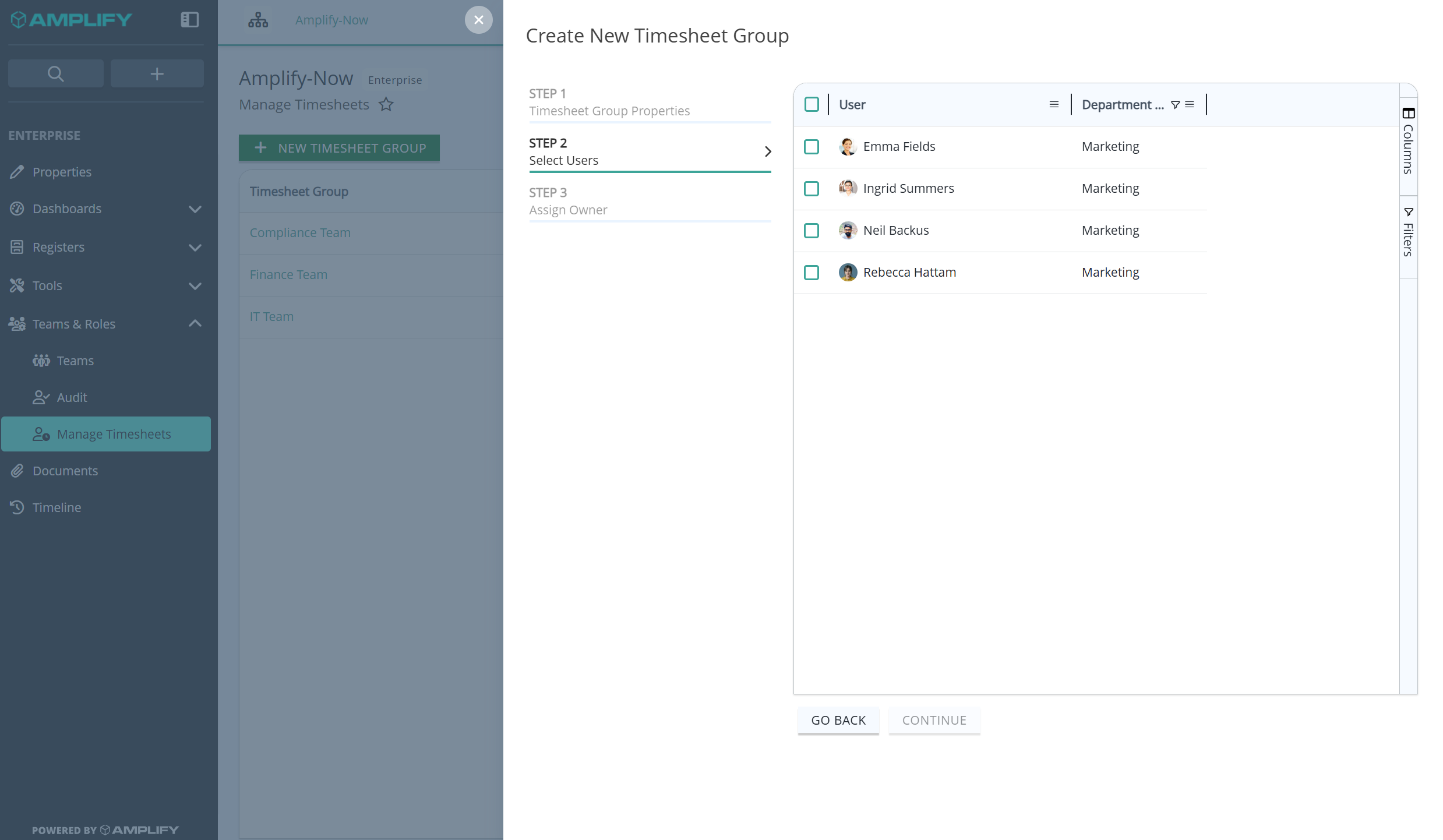Click the Department column filter icon

pos(1176,105)
